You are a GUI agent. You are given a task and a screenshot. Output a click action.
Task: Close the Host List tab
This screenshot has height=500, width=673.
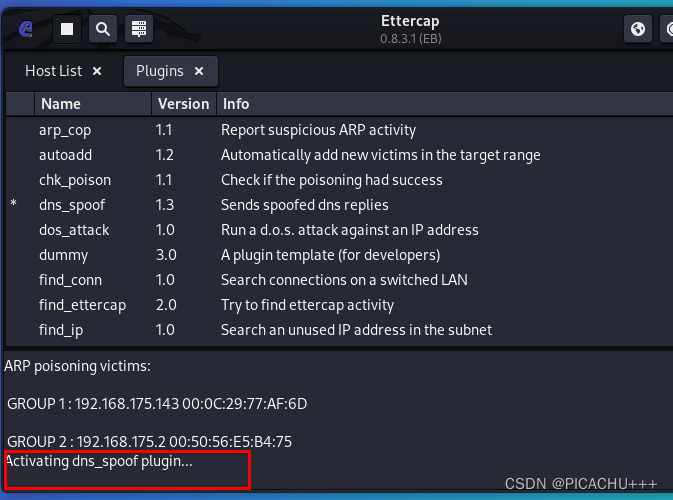[97, 71]
